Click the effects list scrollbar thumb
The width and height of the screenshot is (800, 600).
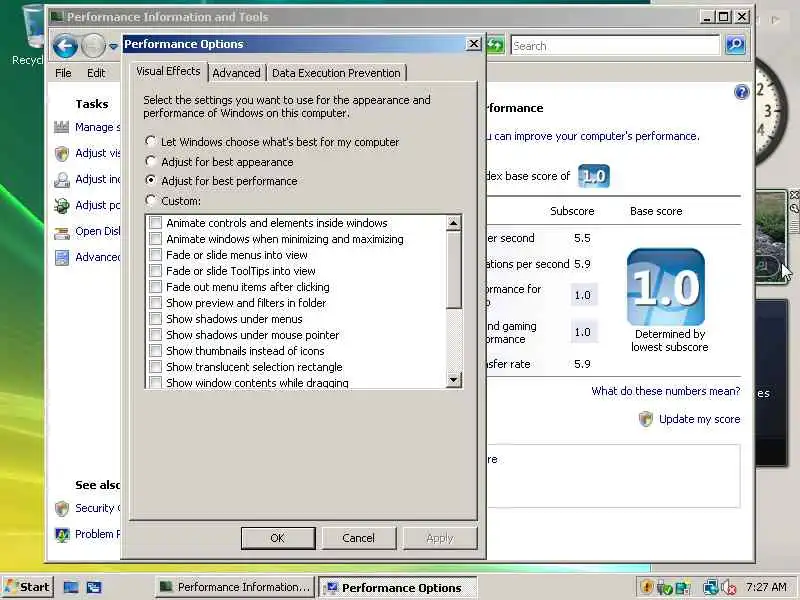point(454,270)
